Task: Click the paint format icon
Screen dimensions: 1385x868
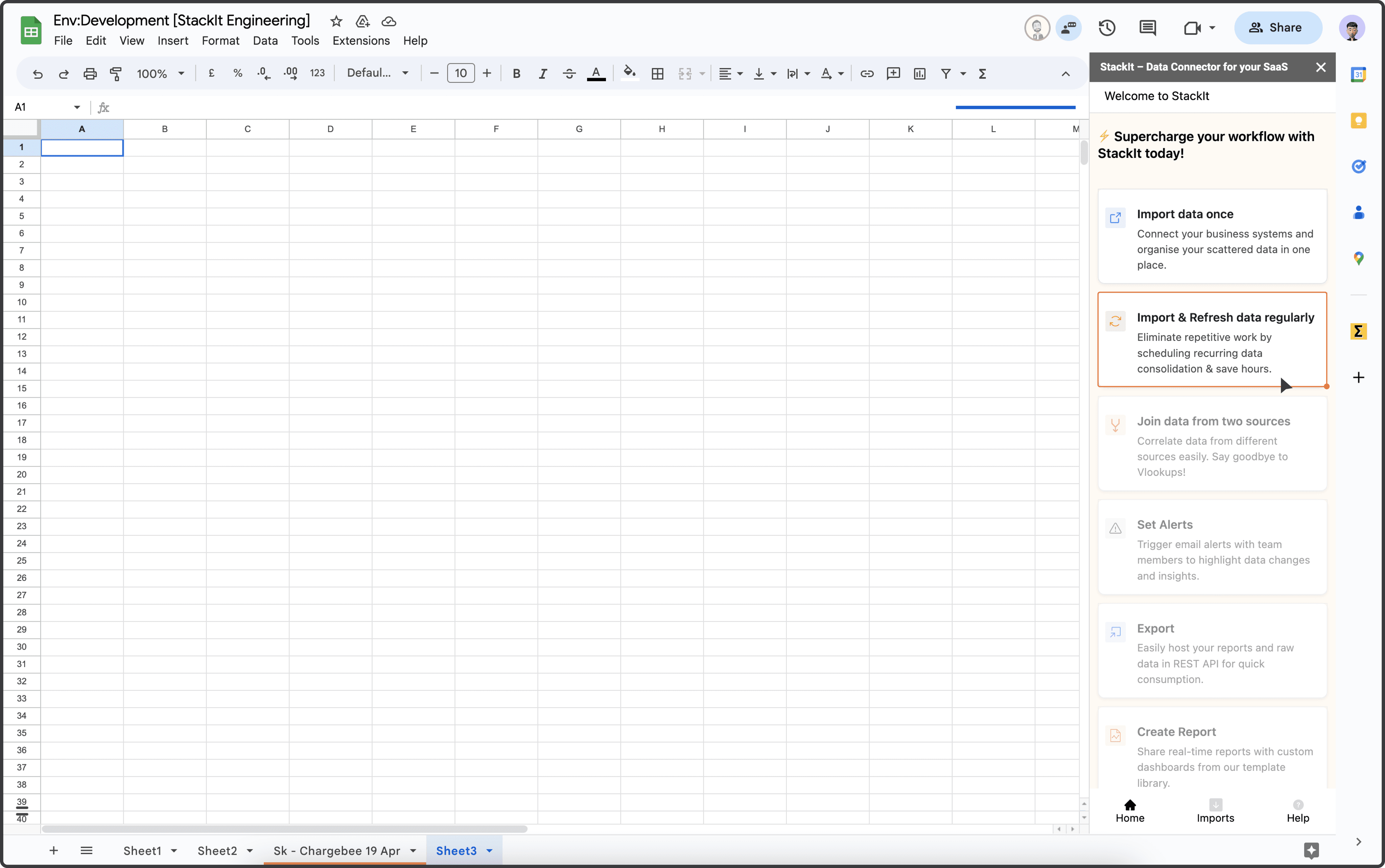Action: tap(116, 73)
